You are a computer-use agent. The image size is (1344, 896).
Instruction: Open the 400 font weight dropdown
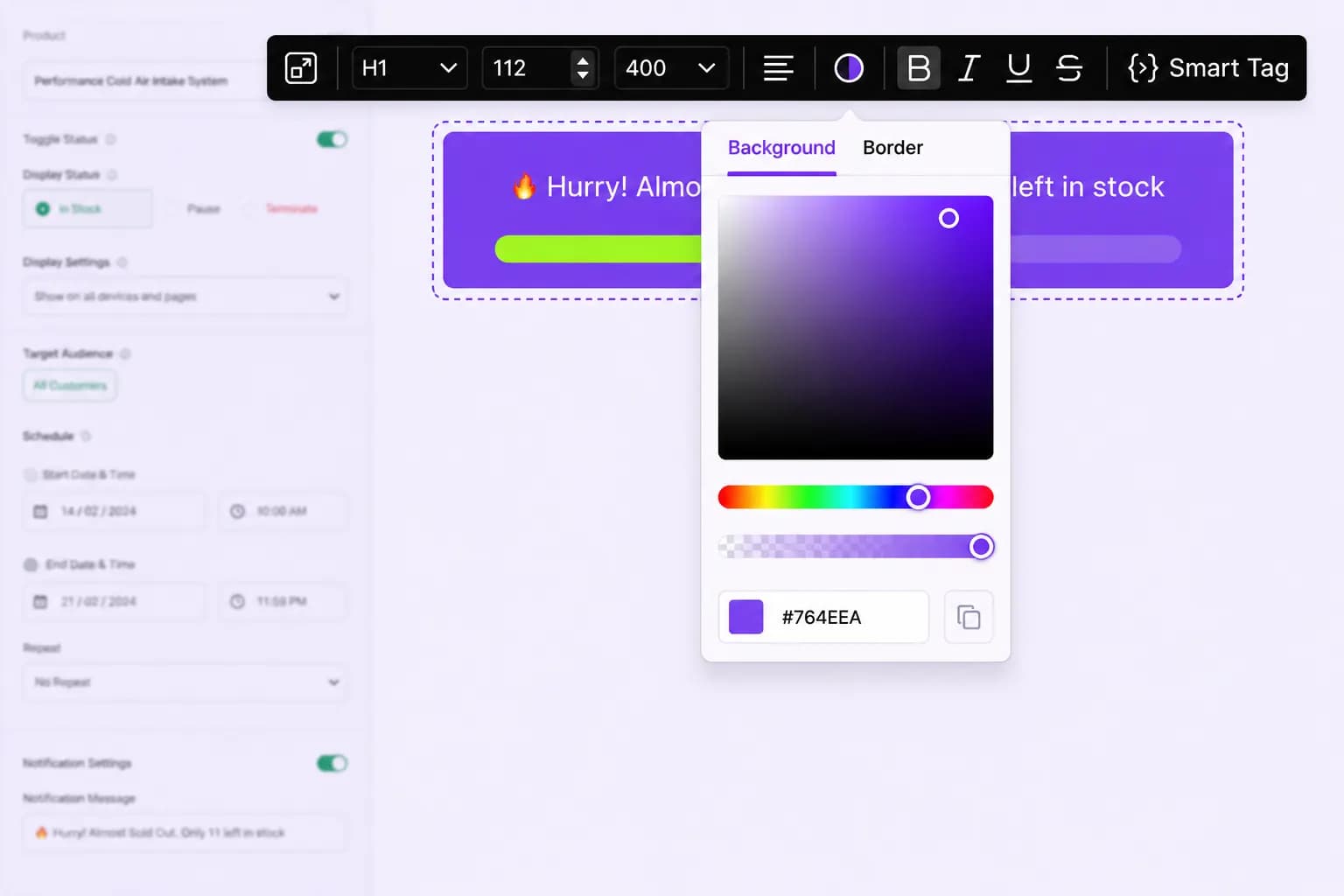pyautogui.click(x=672, y=68)
